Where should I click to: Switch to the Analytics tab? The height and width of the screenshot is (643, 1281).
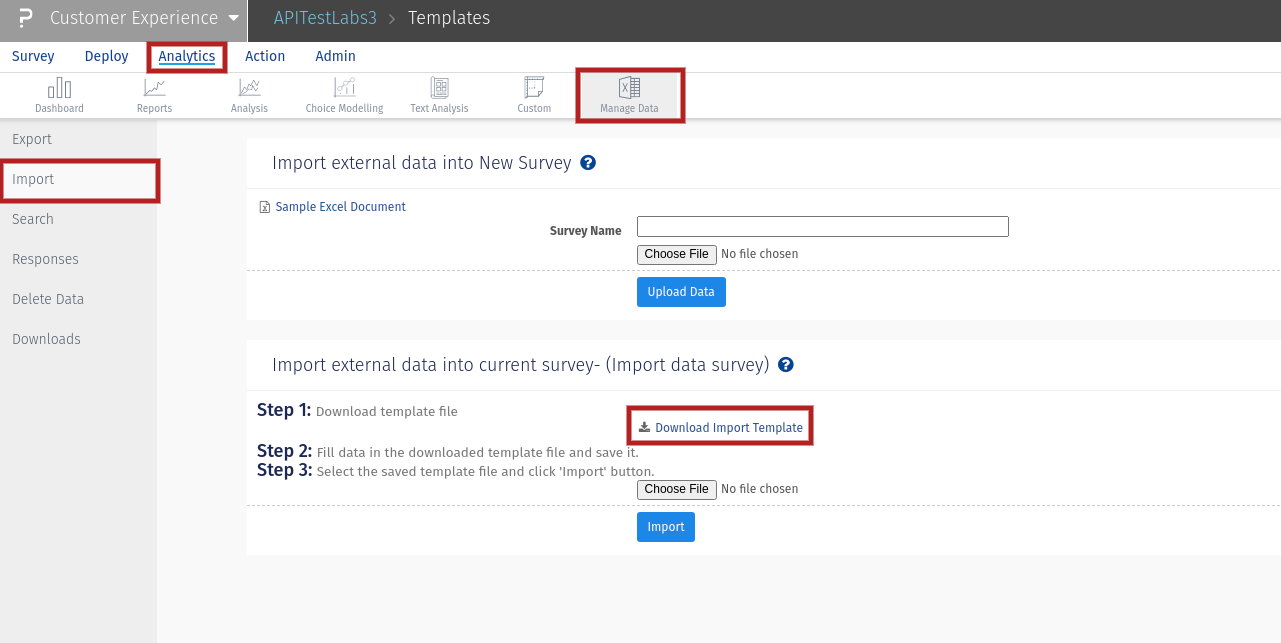coord(187,56)
